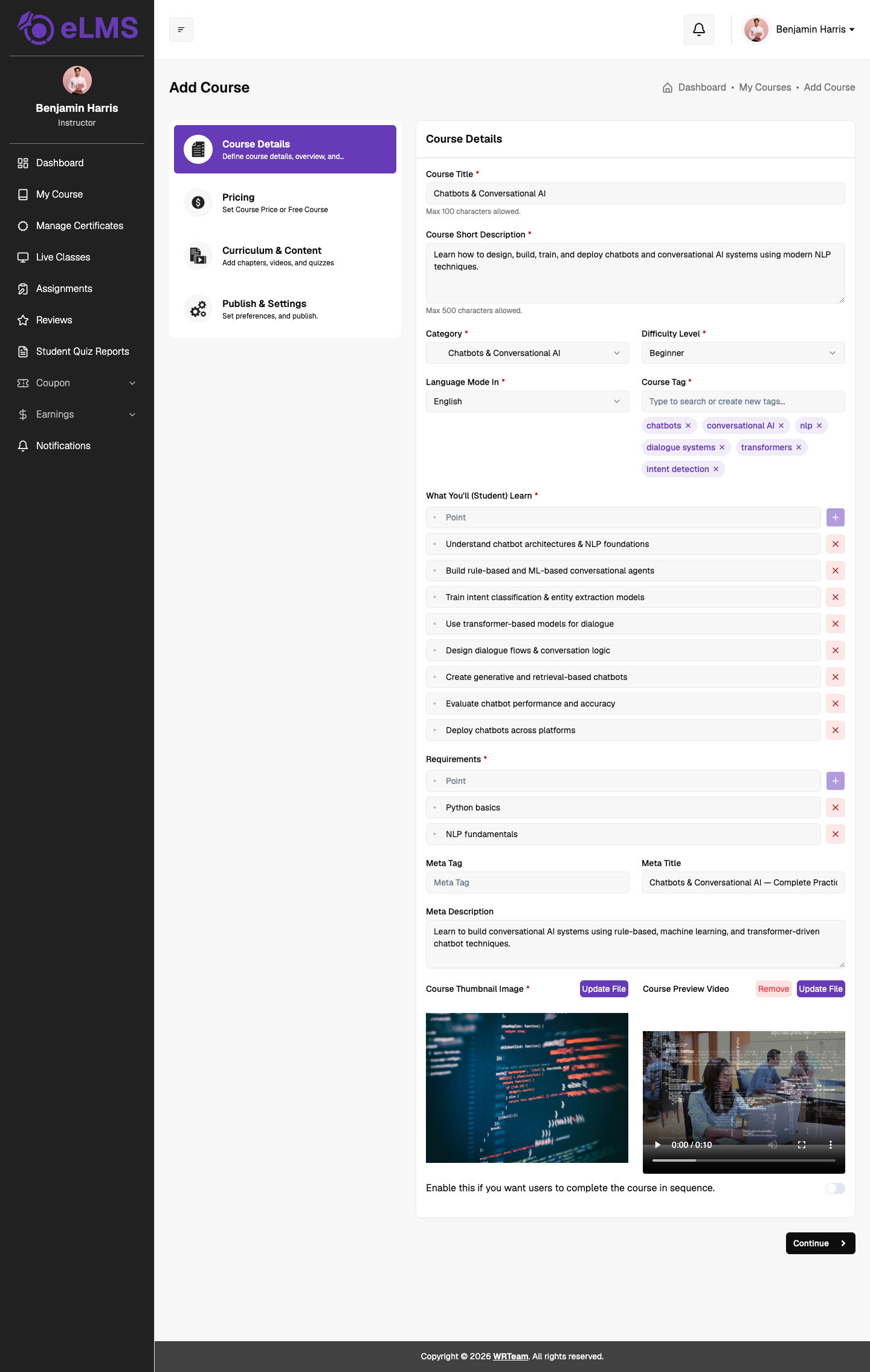
Task: Delete the 'Python basics' requirement
Action: point(836,807)
